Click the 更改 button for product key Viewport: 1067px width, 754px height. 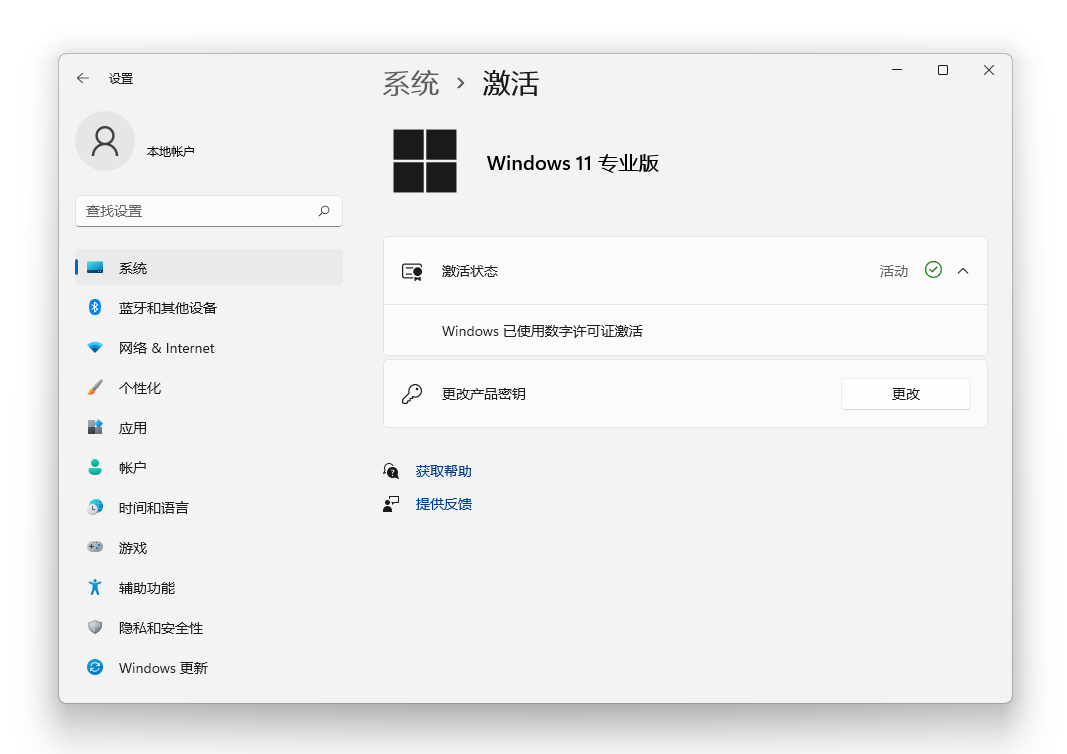click(906, 394)
